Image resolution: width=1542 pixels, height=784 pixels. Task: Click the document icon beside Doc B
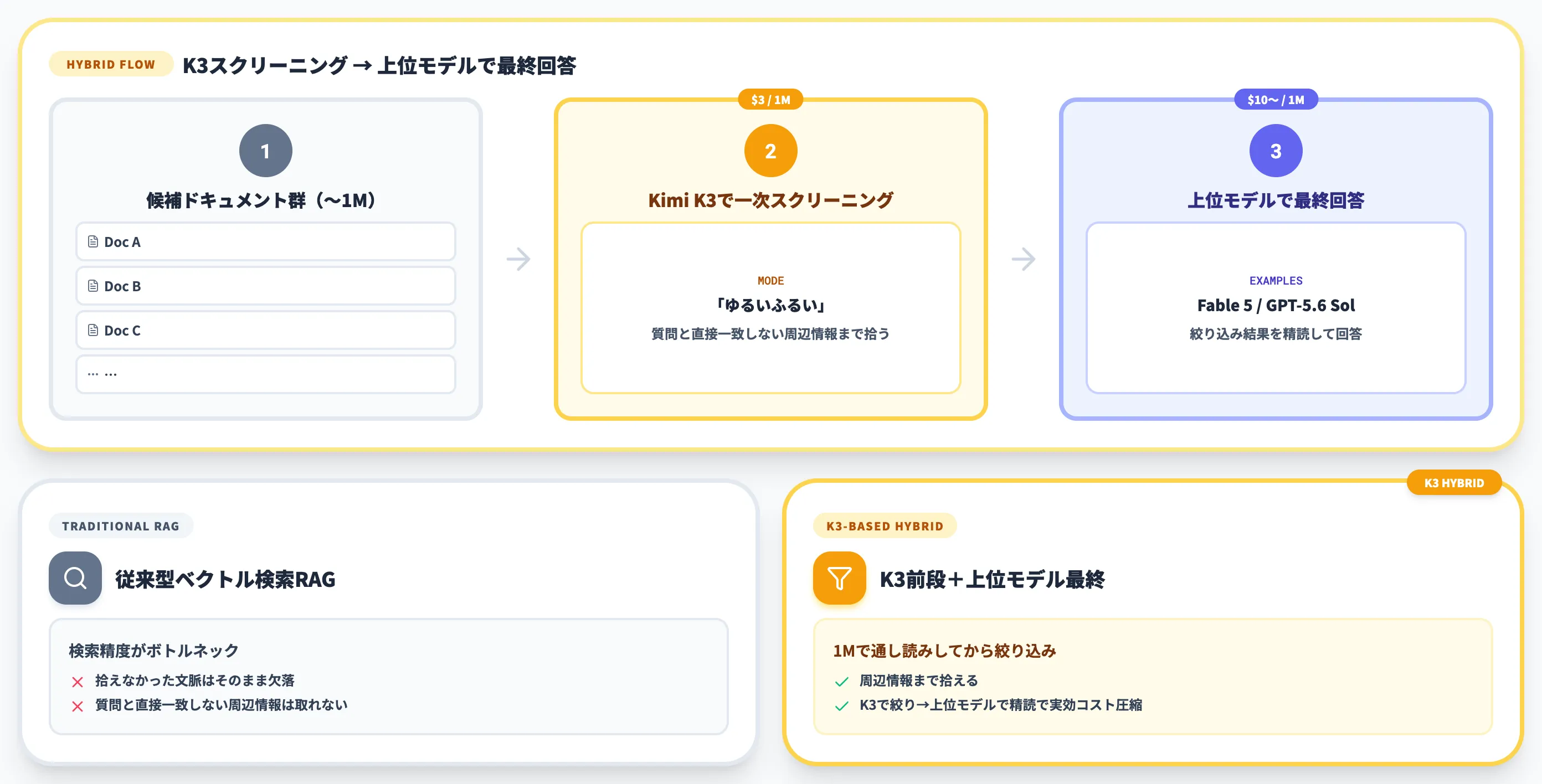tap(93, 286)
